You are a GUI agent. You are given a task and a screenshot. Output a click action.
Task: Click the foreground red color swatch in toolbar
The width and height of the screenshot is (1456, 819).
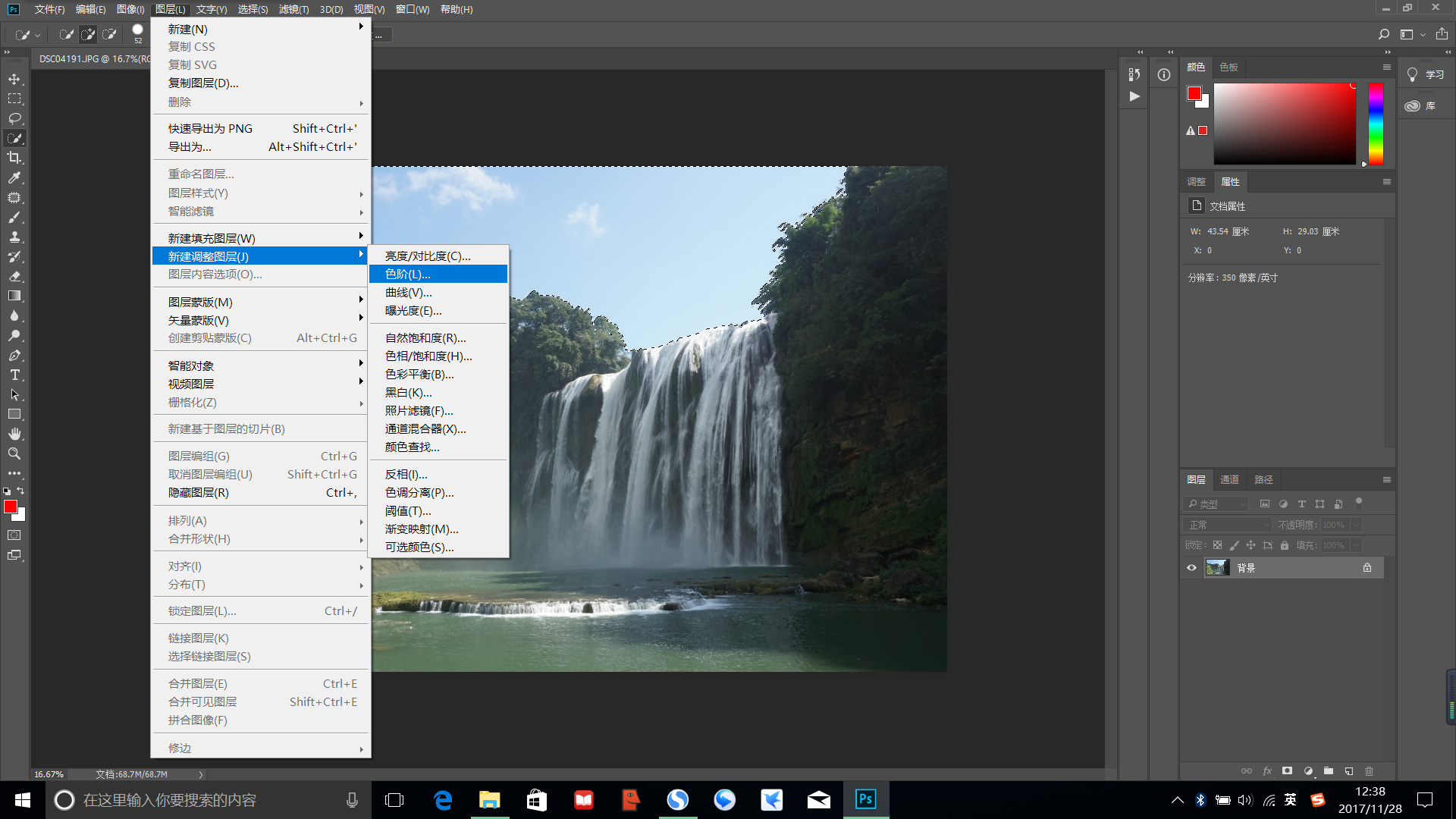pyautogui.click(x=10, y=507)
